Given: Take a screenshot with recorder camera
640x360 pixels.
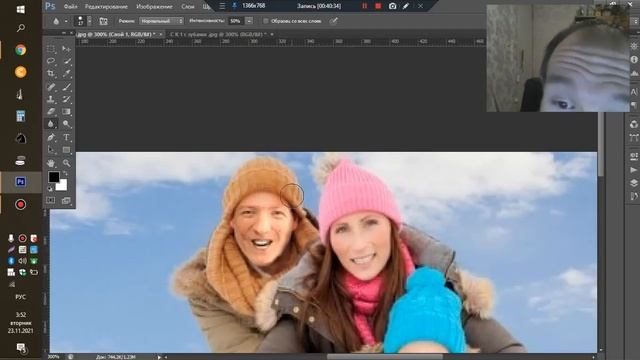Looking at the screenshot, I should 392,6.
